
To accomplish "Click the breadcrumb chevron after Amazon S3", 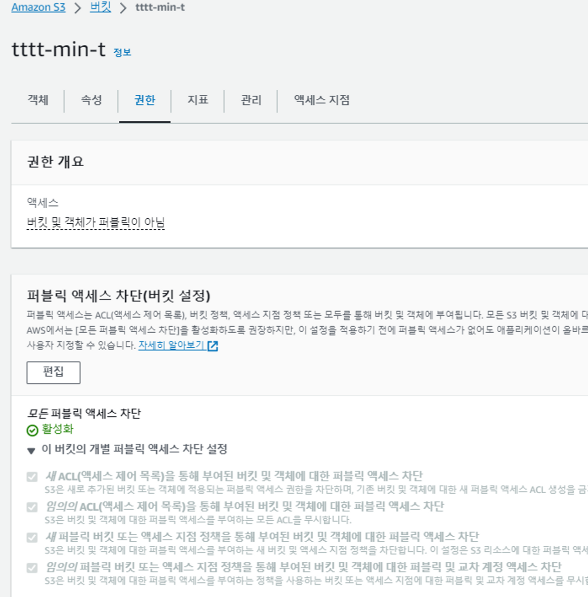I will click(78, 8).
